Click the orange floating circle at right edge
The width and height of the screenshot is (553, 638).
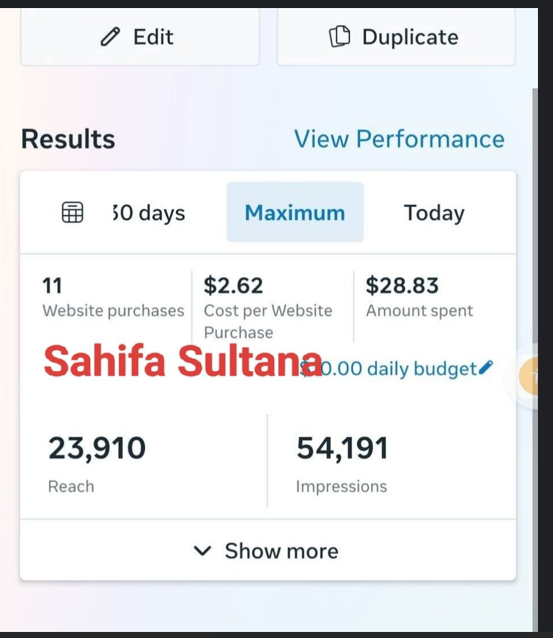[x=529, y=377]
